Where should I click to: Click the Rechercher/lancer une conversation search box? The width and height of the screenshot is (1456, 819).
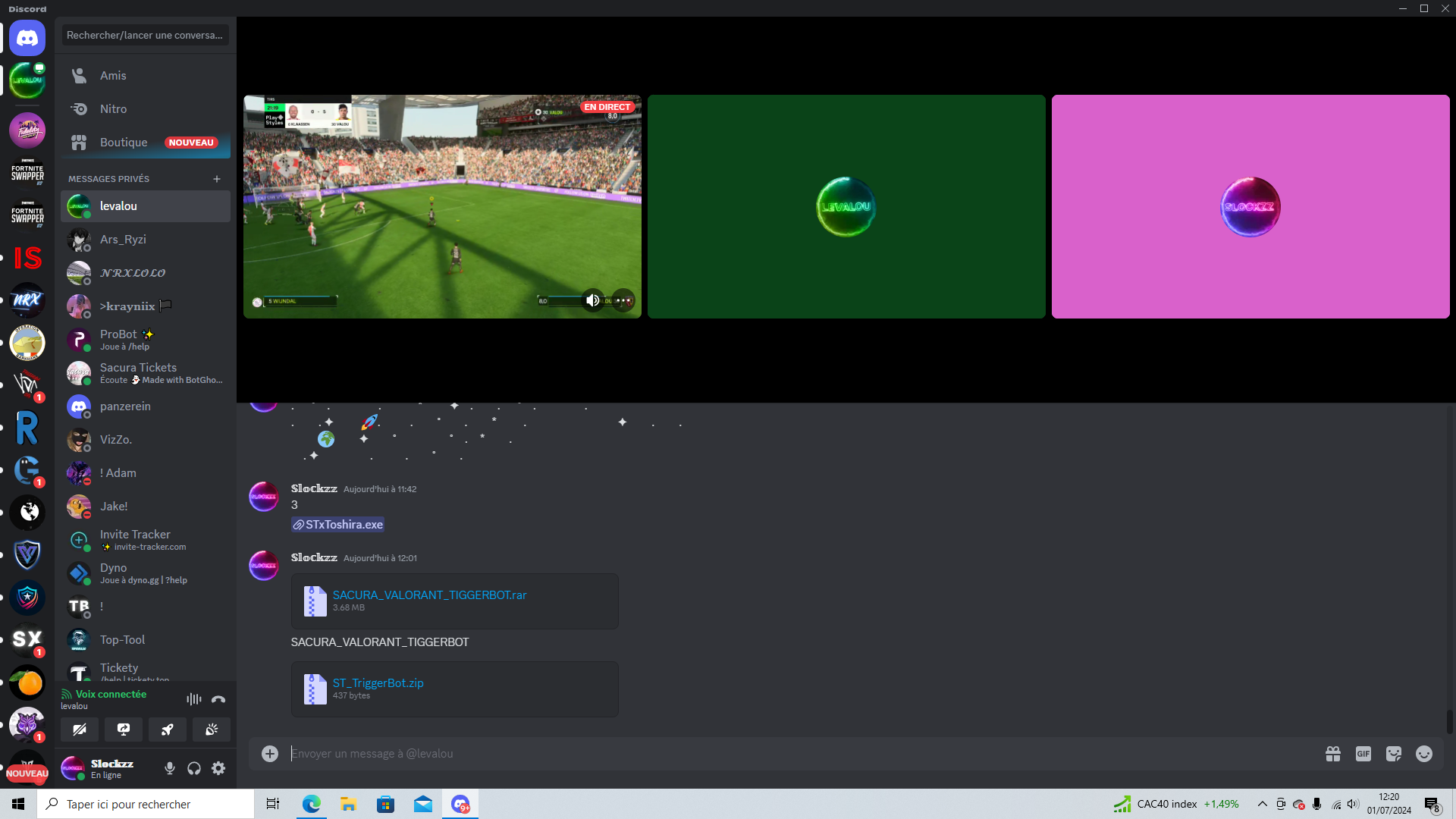[x=146, y=35]
